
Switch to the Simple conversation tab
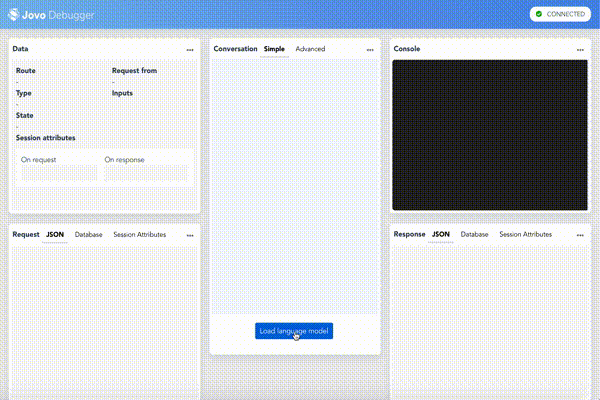[x=274, y=49]
